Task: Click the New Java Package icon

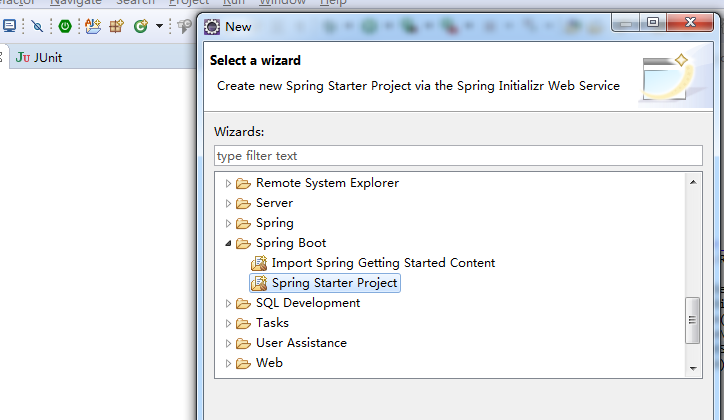Action: pos(116,26)
